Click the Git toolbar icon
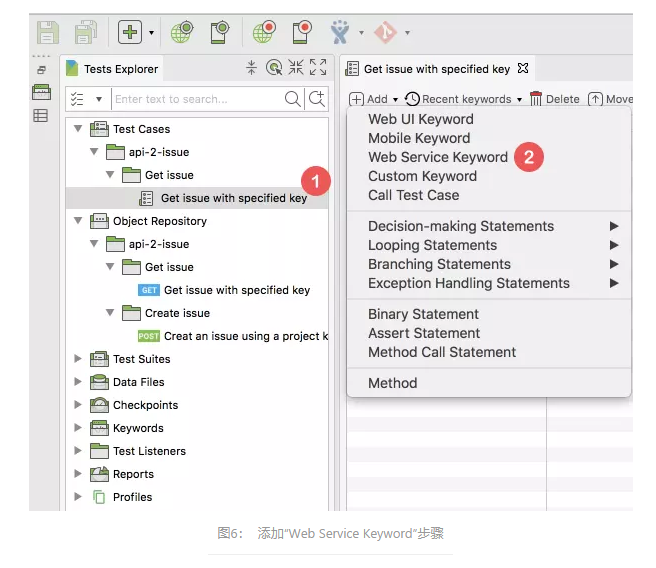 [385, 32]
